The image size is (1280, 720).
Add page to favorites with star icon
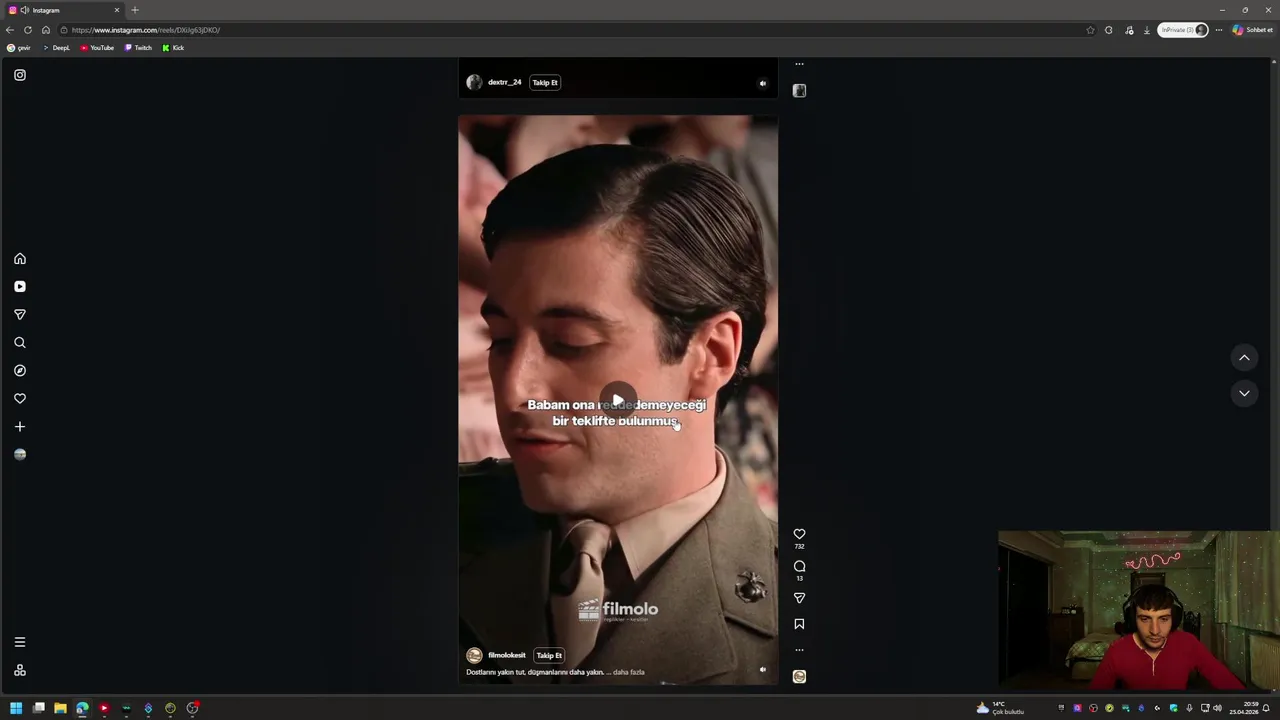pos(1090,30)
